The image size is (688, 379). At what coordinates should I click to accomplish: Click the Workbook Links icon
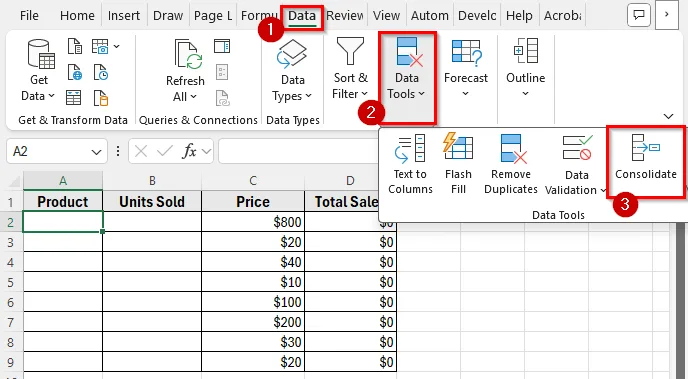coord(222,98)
